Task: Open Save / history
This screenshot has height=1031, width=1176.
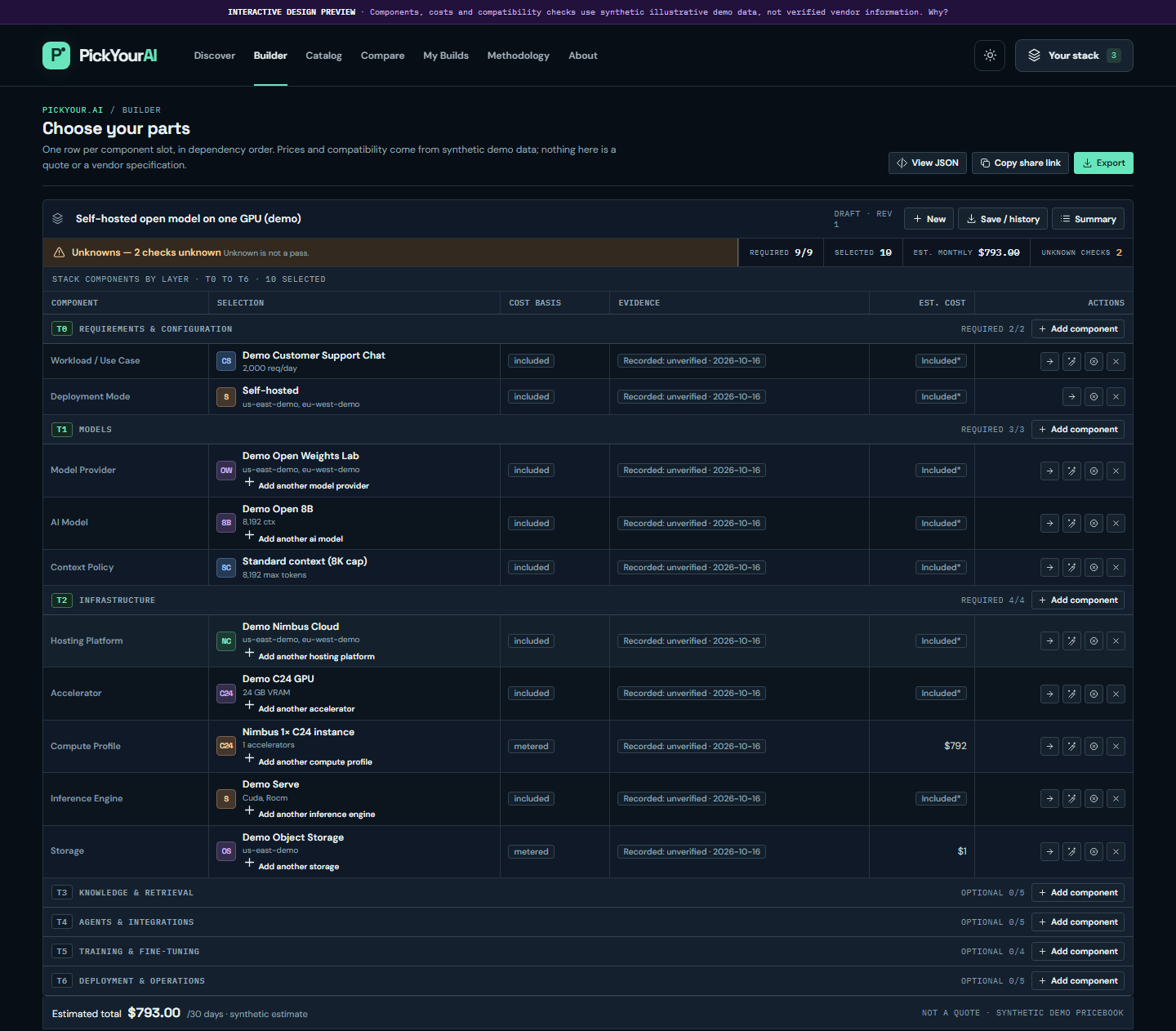Action: [x=1003, y=219]
